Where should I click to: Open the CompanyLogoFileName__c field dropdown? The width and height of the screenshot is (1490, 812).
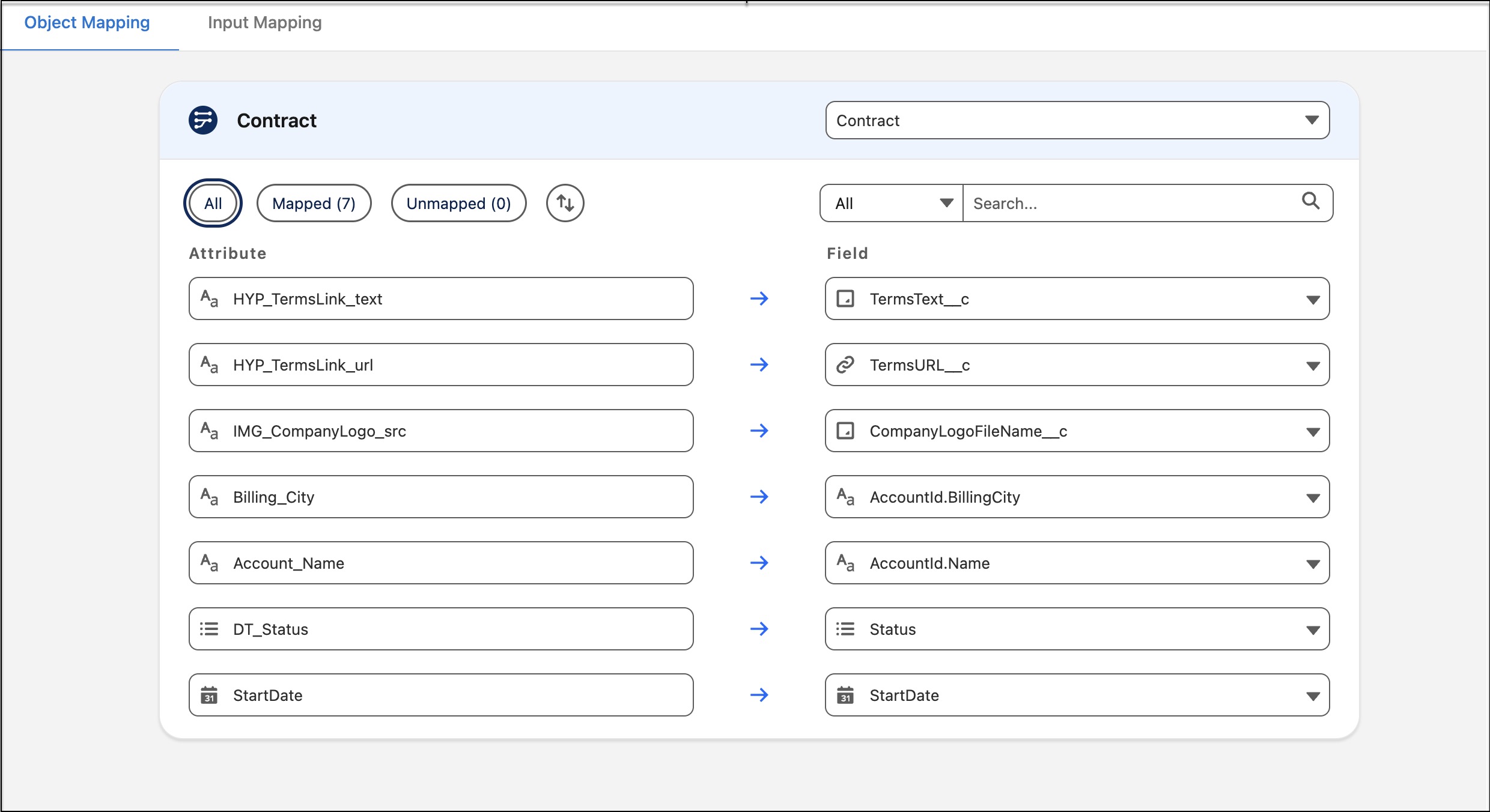click(x=1077, y=431)
